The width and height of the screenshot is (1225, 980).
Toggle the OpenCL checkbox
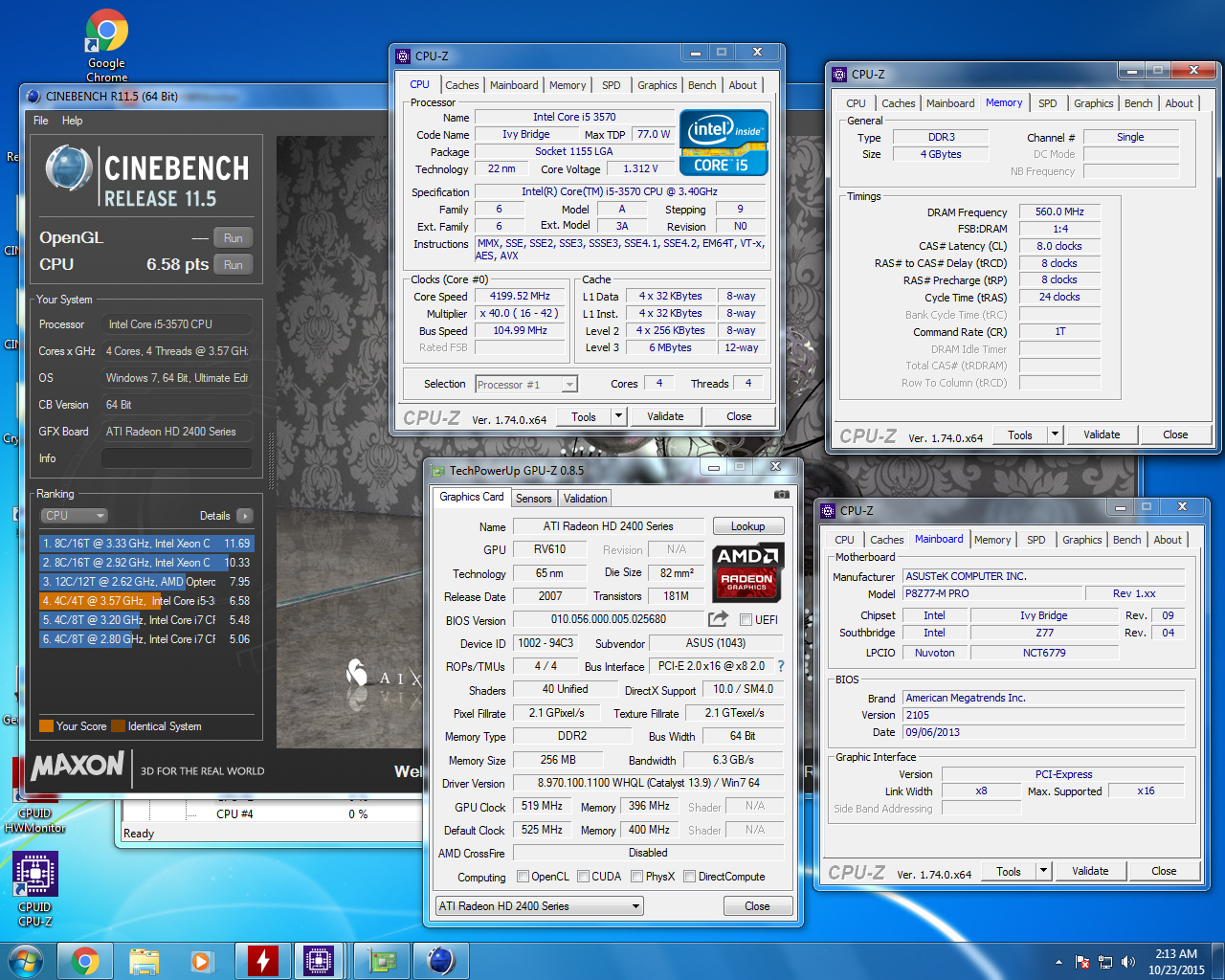click(523, 877)
